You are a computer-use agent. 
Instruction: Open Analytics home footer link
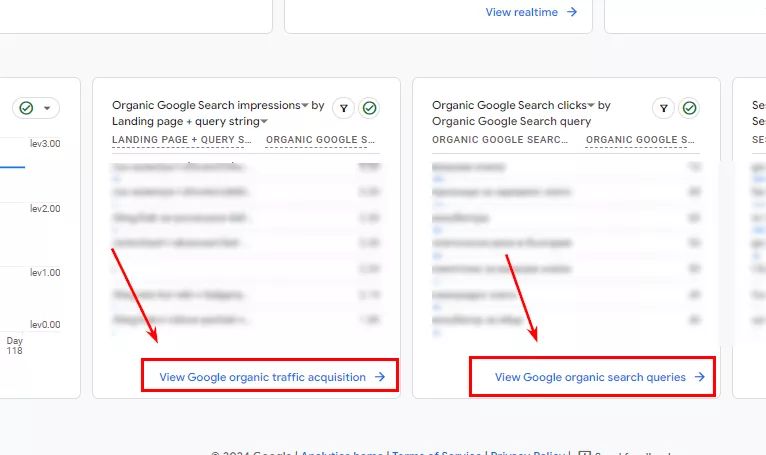click(341, 453)
